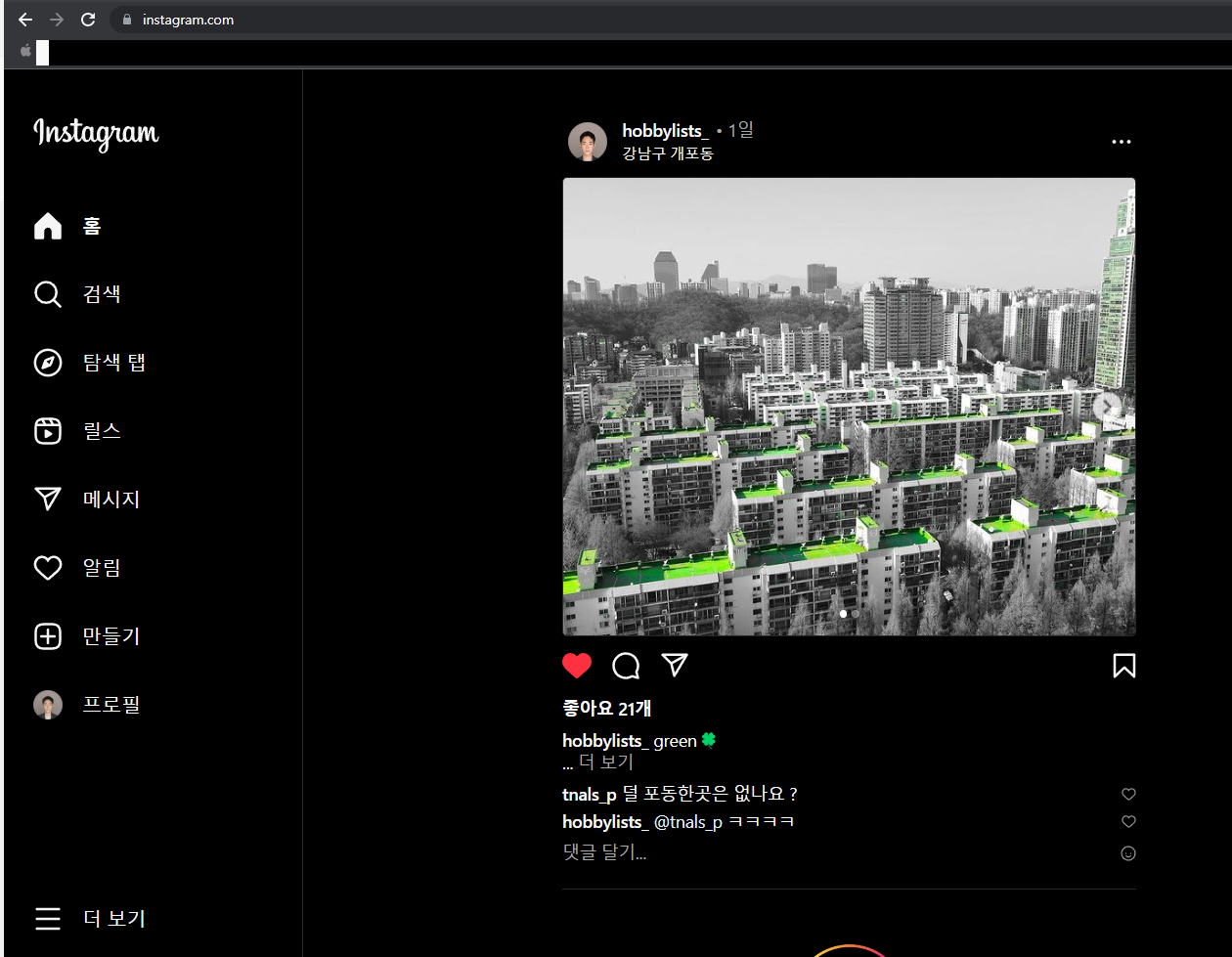Save the post with the bookmark icon
The image size is (1232, 957).
(1124, 666)
